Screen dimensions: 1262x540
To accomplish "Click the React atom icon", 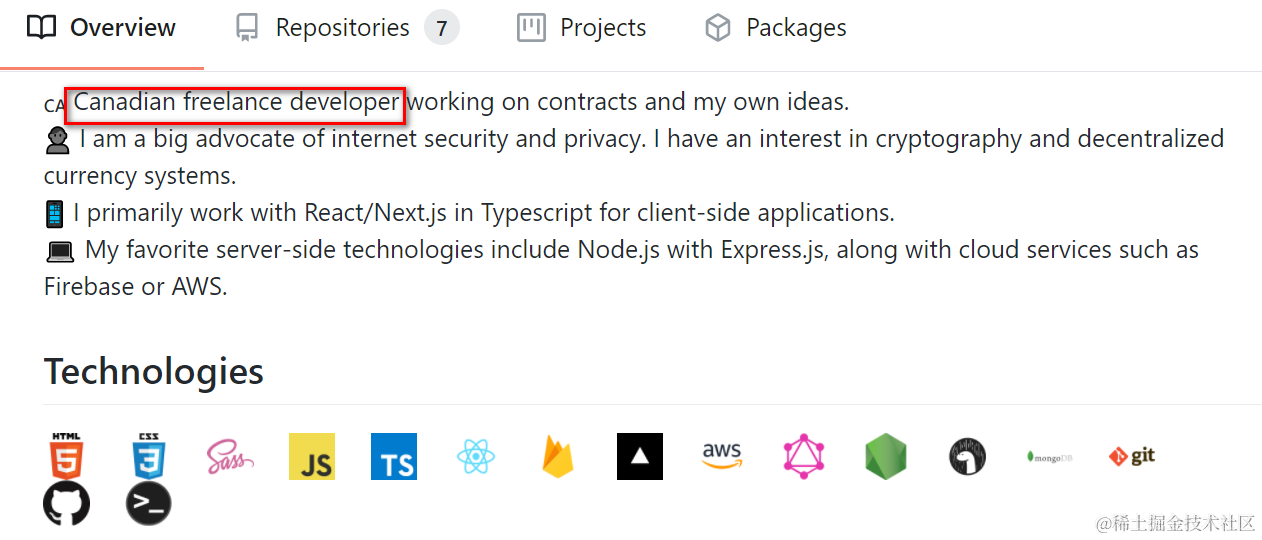I will point(476,457).
